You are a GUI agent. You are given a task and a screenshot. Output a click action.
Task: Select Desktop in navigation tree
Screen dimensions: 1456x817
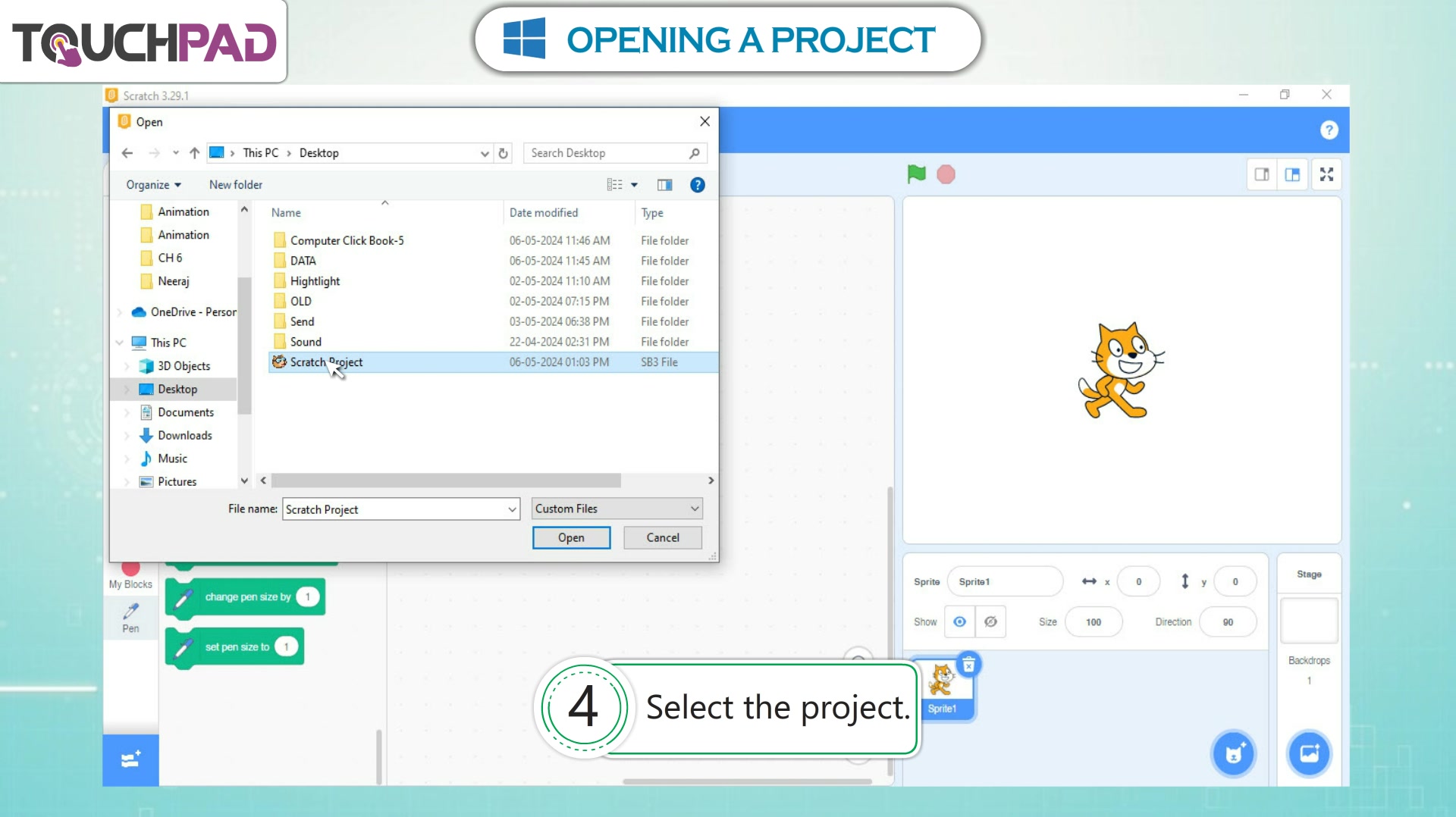(x=177, y=390)
